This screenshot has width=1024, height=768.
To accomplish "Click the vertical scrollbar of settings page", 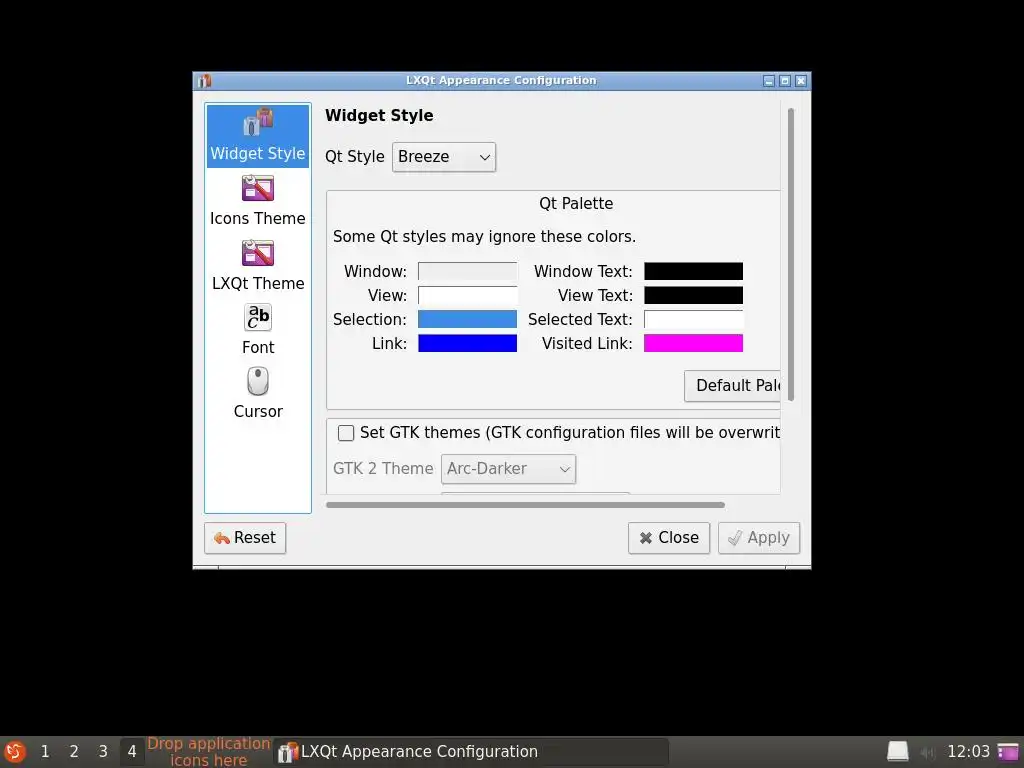I will click(790, 255).
